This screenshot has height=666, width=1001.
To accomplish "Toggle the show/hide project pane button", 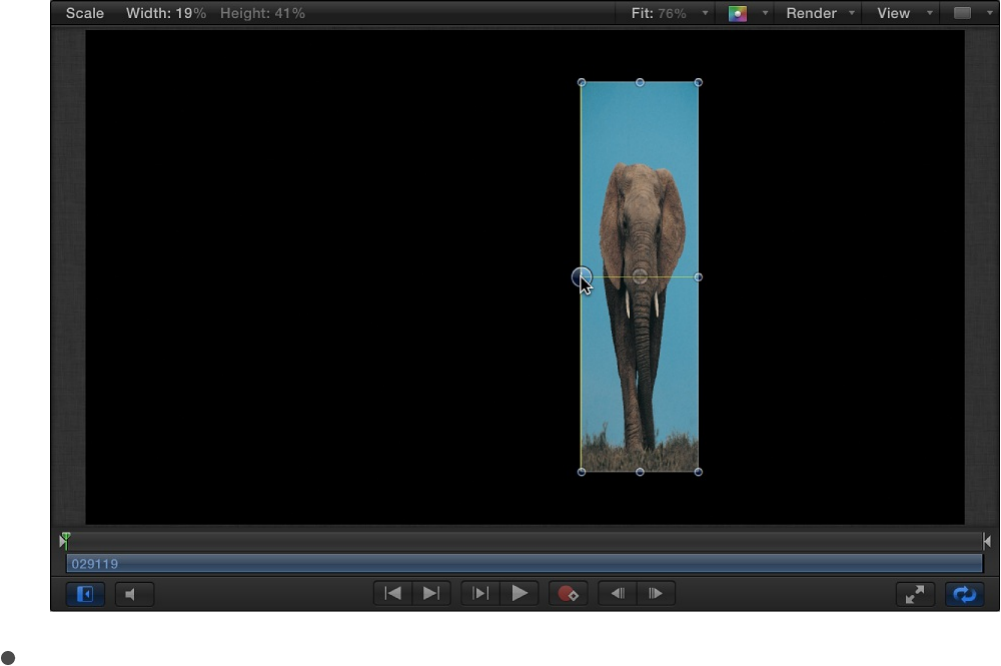I will [x=85, y=594].
